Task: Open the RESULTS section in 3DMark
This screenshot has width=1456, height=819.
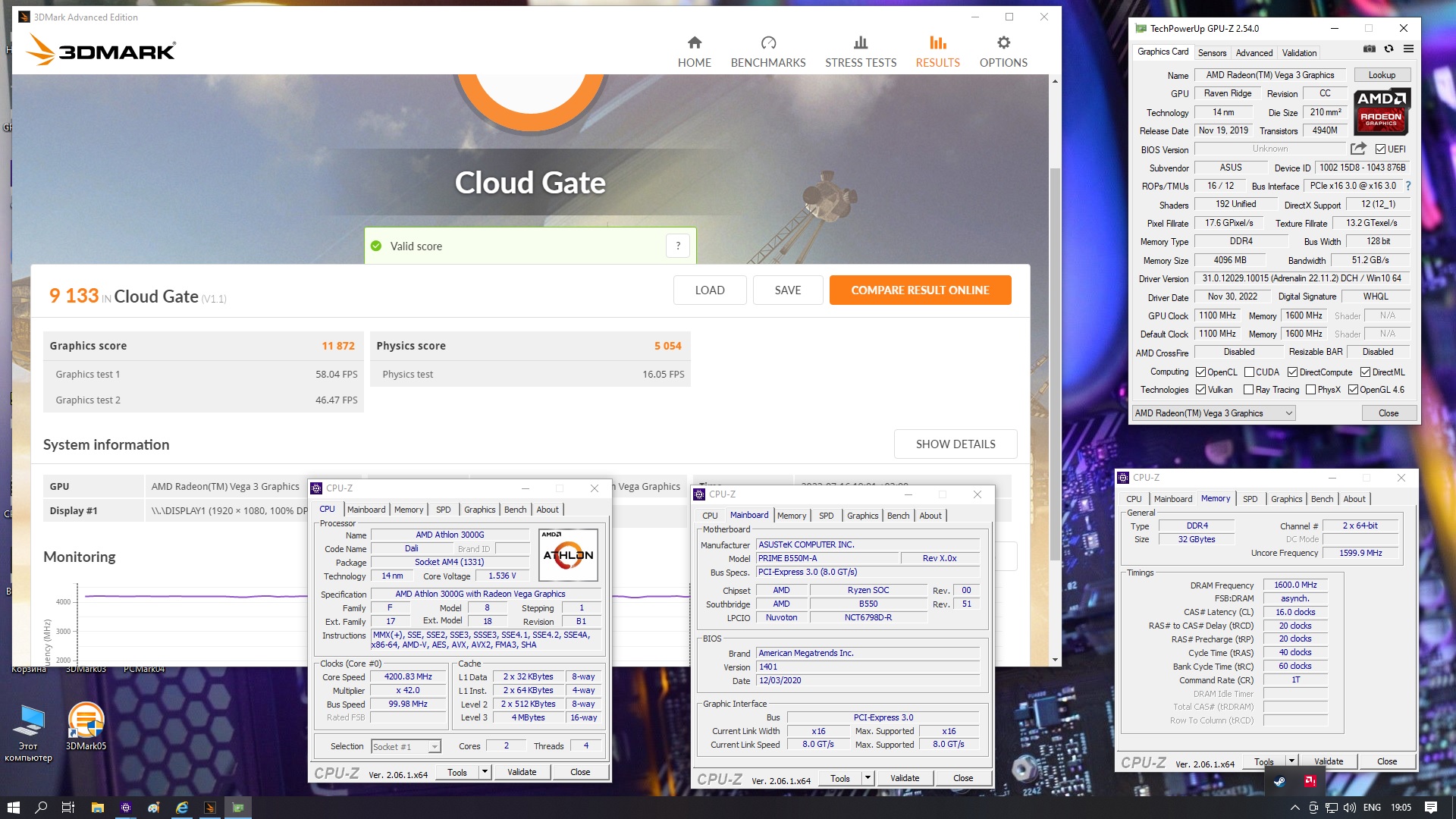Action: [937, 52]
